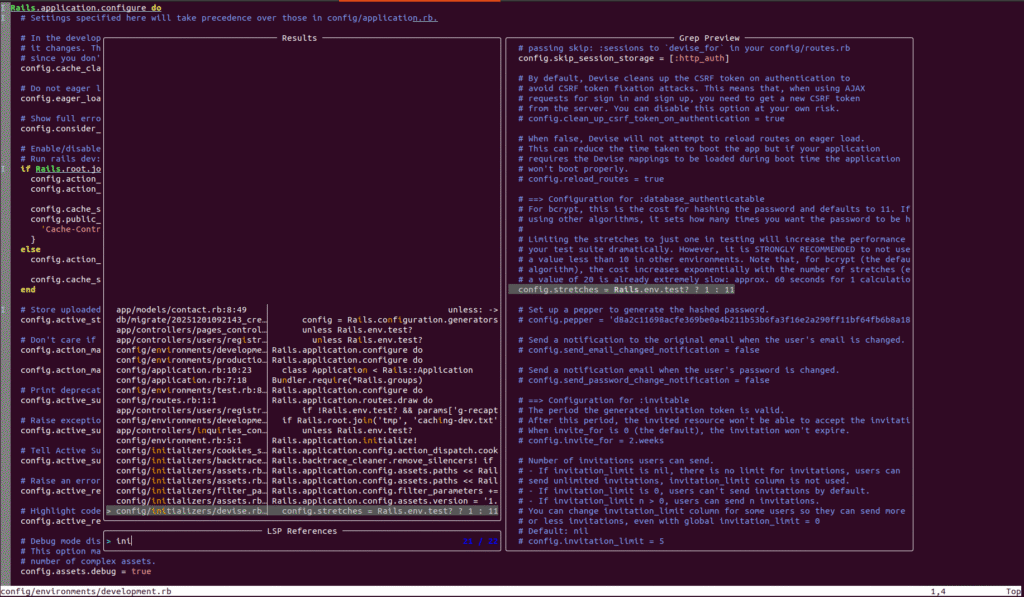
Task: Click the selection caret beside devise.rb result
Action: 109,511
